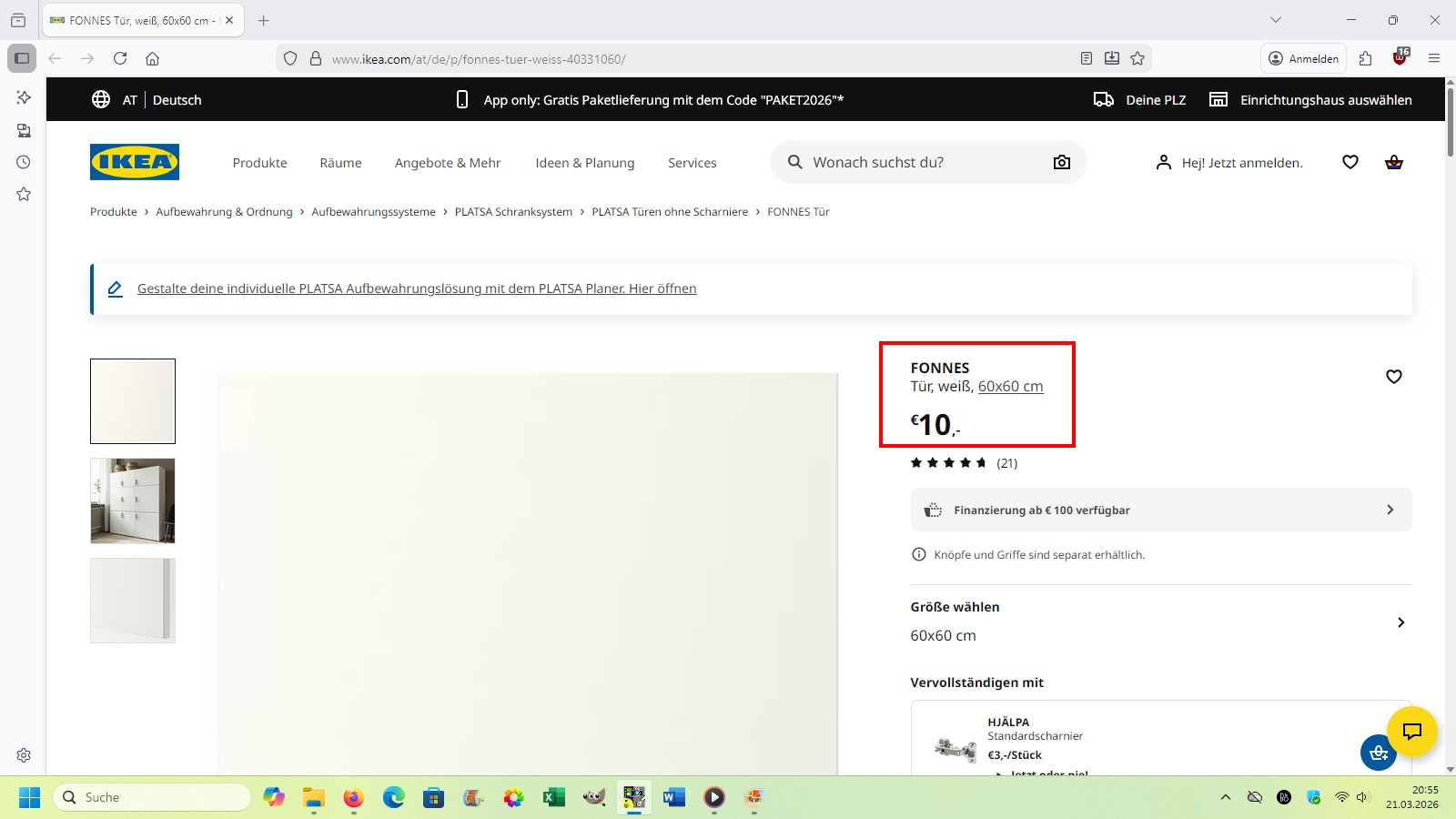
Task: Open Angebote & Mehr menu
Action: coord(448,163)
